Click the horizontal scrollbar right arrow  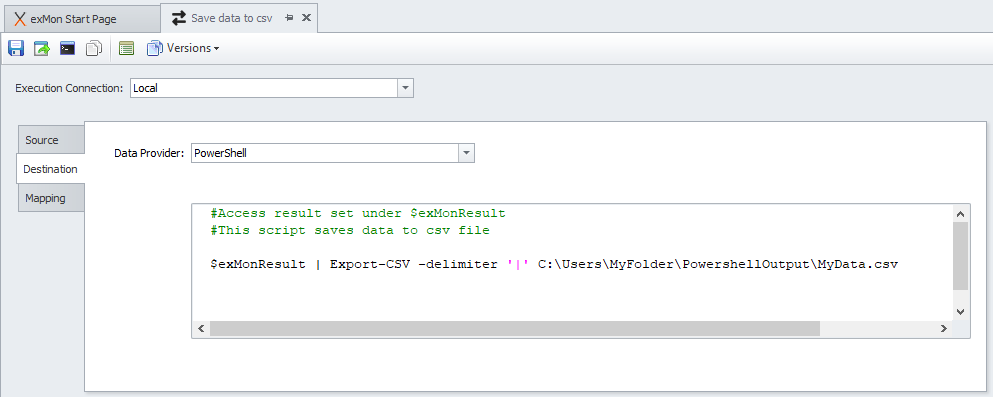click(x=944, y=329)
